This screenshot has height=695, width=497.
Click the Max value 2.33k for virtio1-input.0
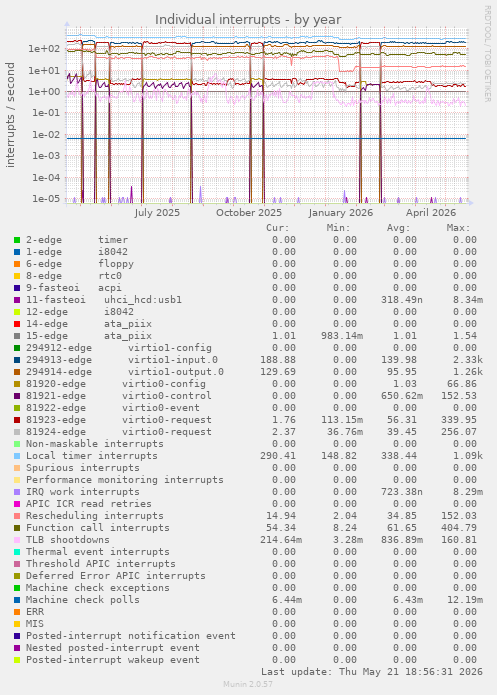tap(467, 360)
